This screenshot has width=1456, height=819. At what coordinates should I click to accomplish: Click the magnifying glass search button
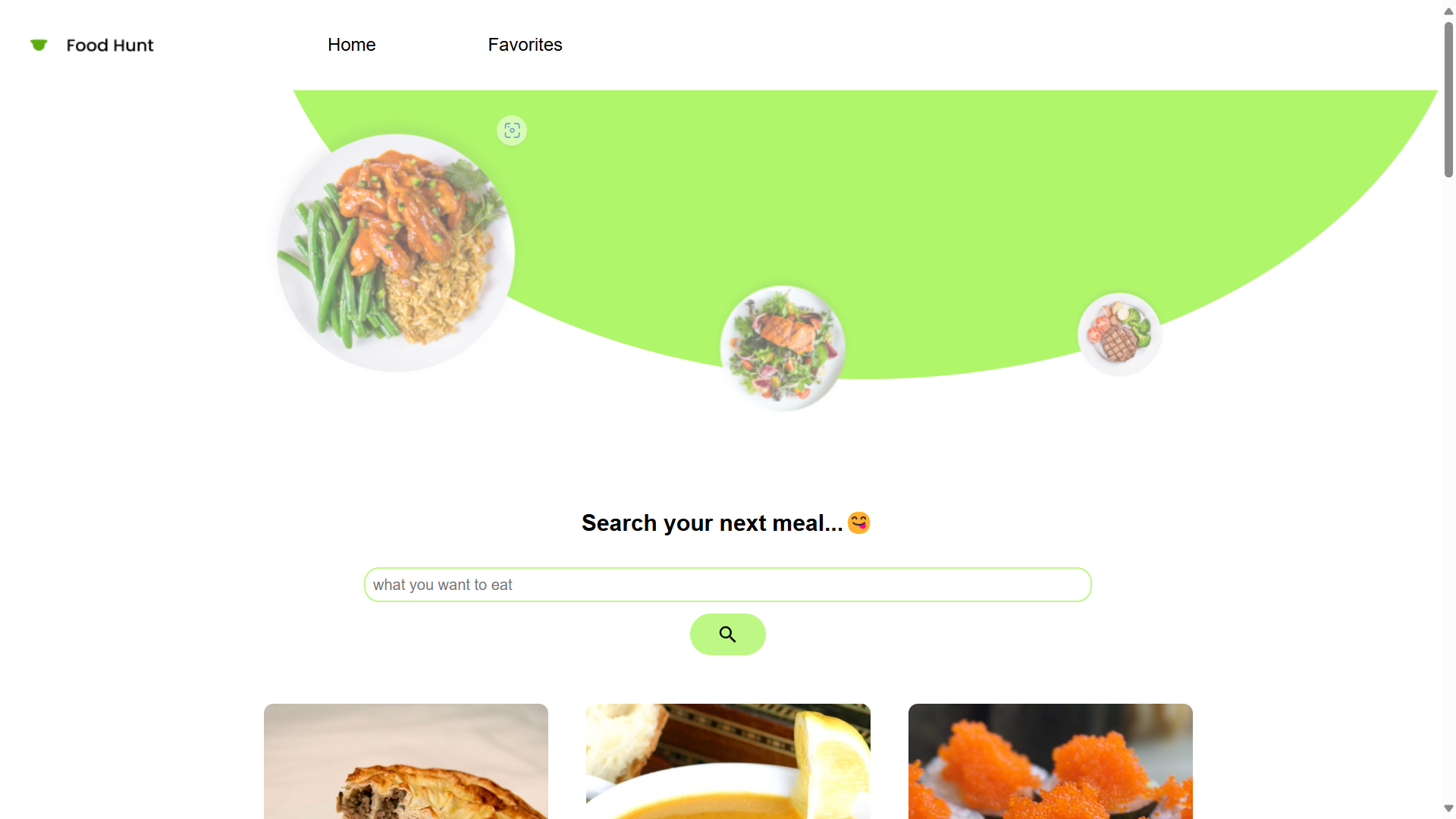[728, 634]
